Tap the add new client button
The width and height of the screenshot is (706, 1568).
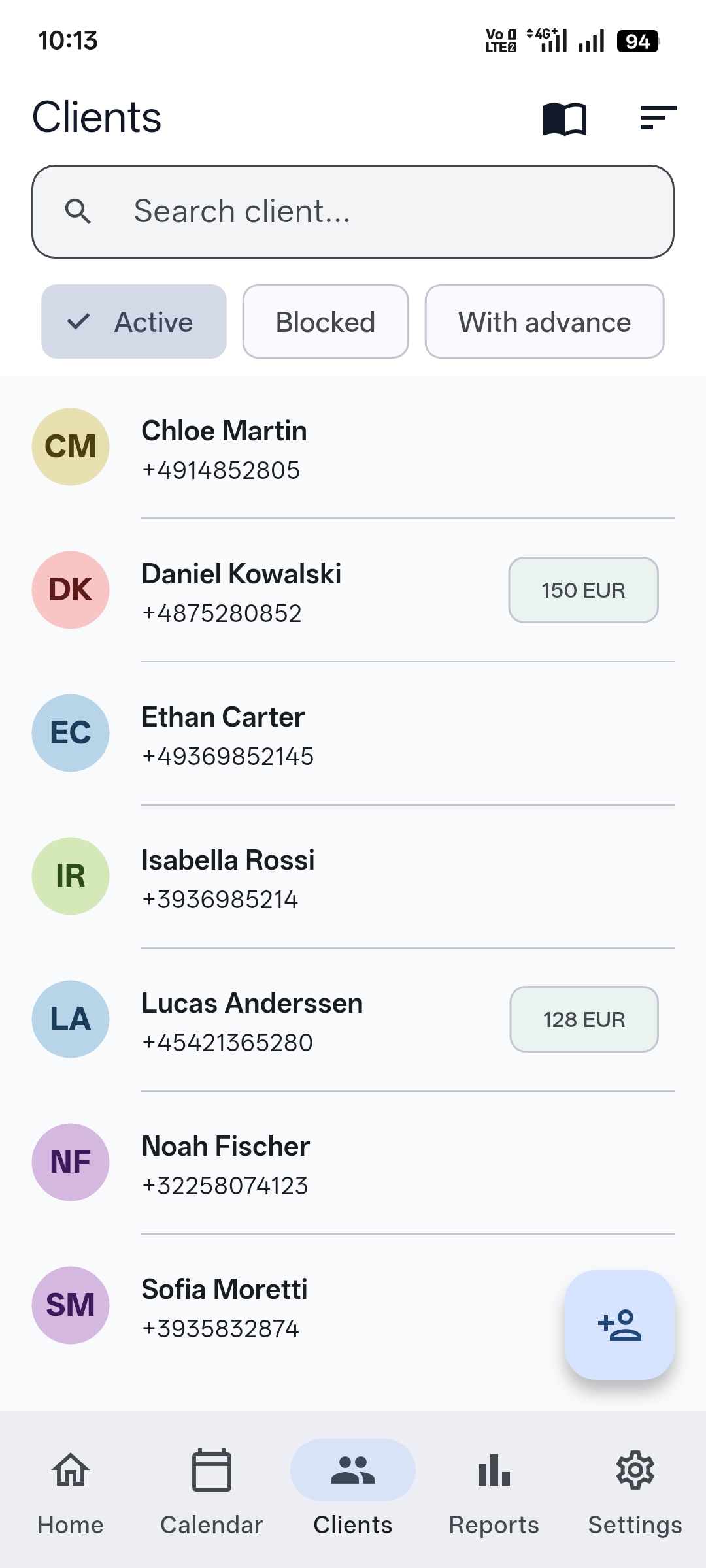620,1325
